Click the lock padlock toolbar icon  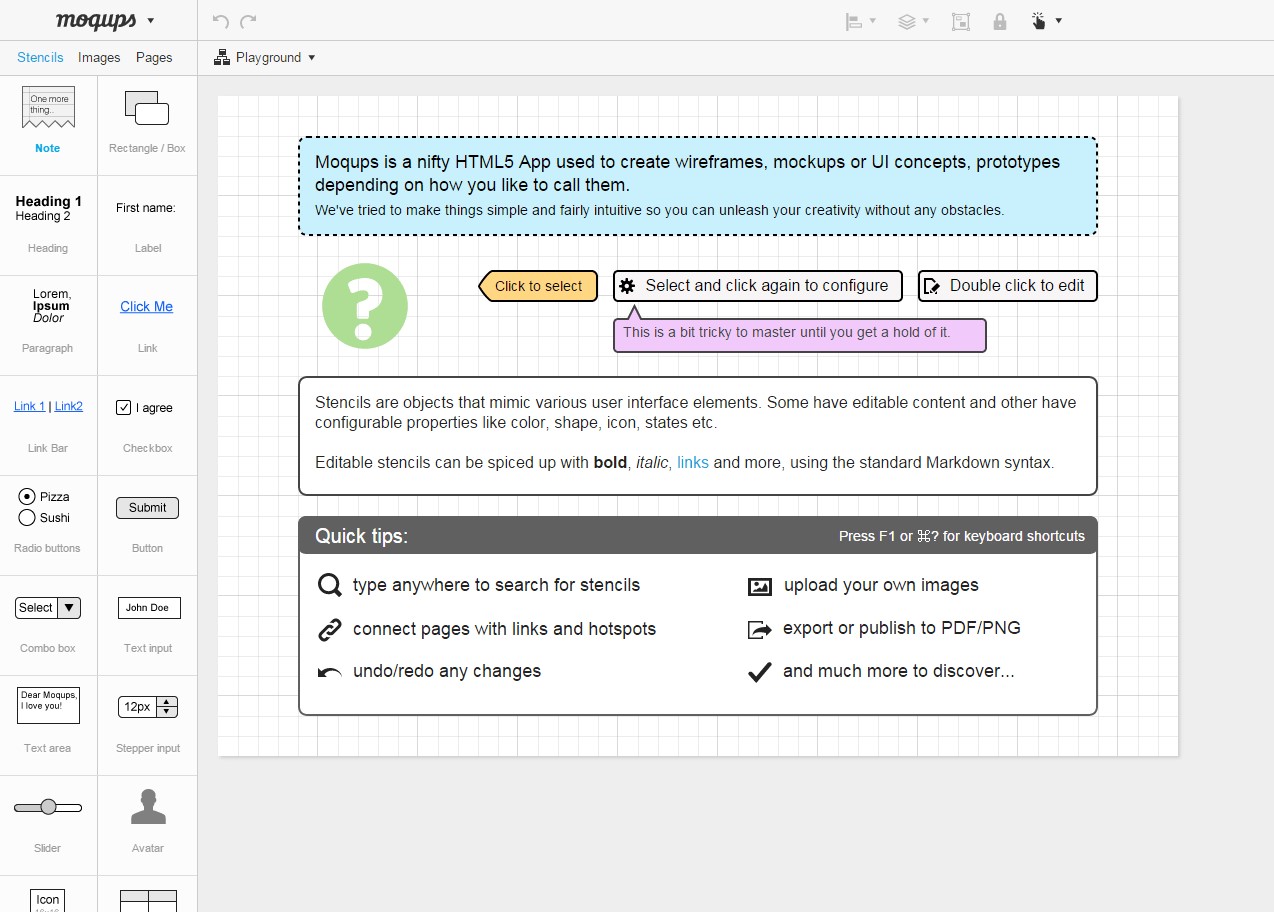(x=1000, y=21)
